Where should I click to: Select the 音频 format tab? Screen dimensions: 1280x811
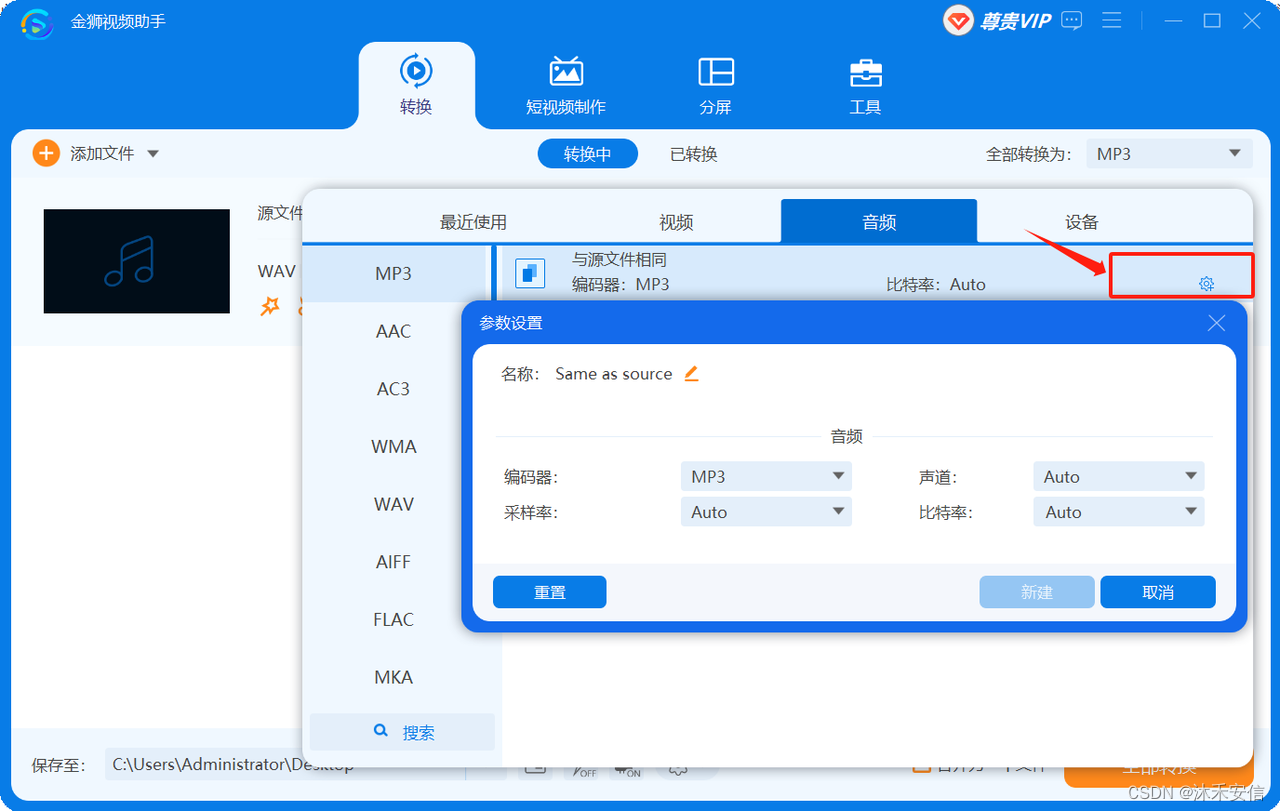coord(879,221)
